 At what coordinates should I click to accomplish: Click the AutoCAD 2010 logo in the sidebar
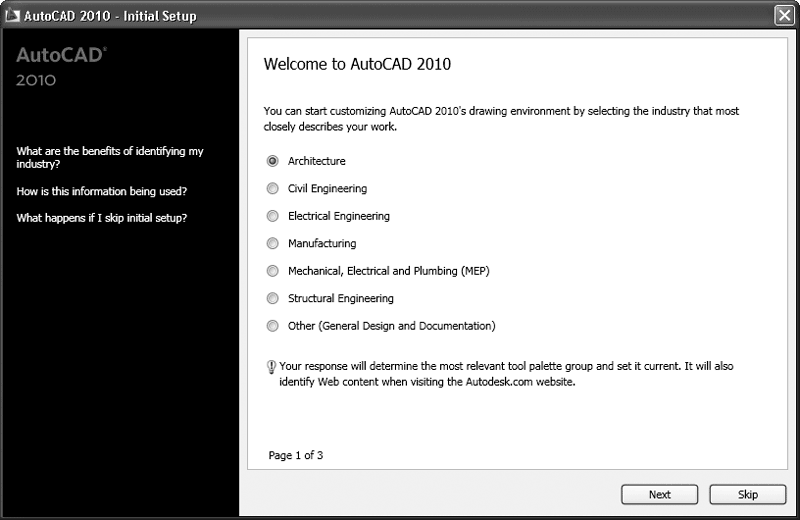62,67
